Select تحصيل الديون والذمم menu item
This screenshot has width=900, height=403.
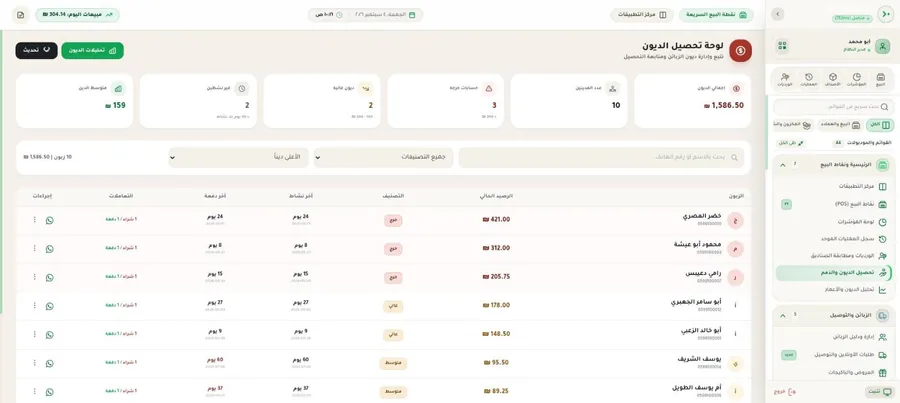(x=832, y=273)
